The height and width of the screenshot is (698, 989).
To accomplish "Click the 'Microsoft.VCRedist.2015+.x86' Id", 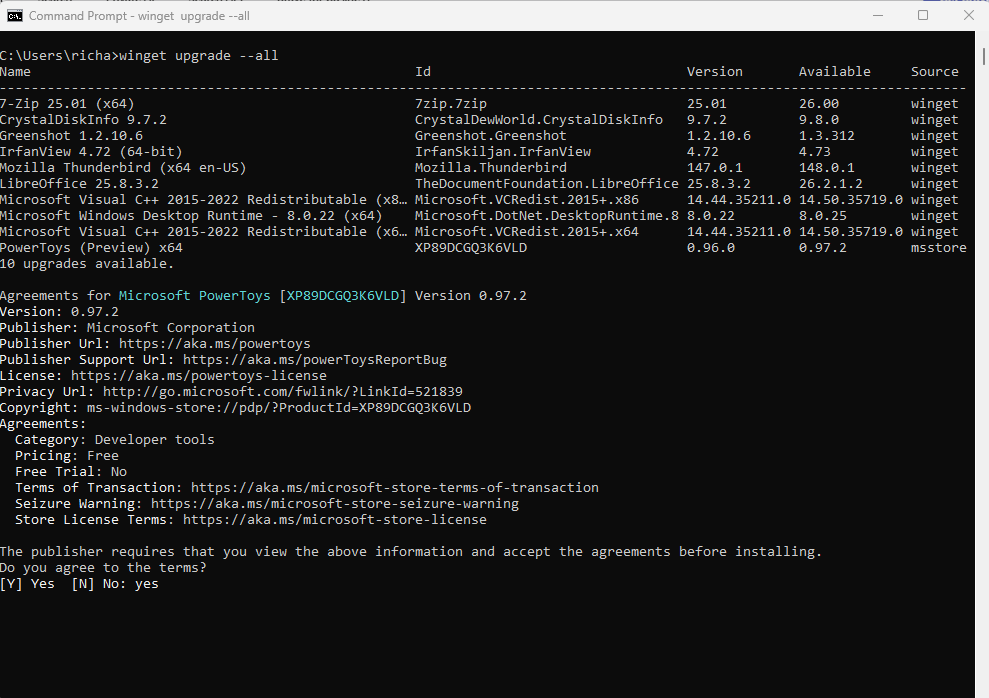I will (527, 200).
